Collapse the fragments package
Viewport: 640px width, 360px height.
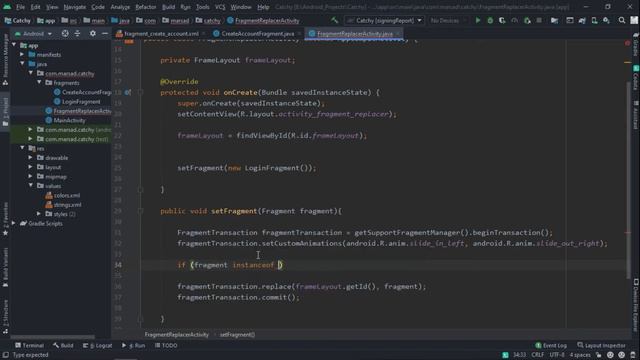coord(39,82)
